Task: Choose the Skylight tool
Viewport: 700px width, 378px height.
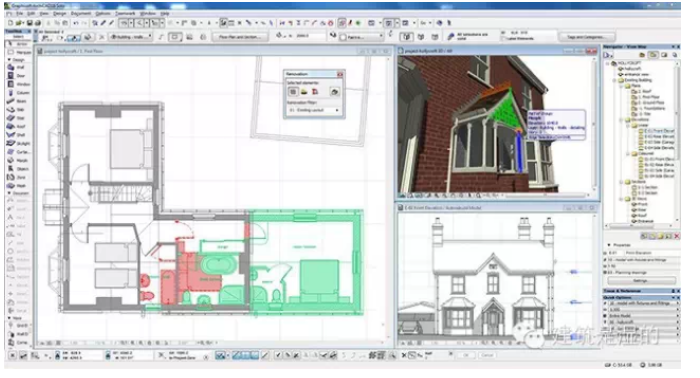Action: tap(18, 144)
